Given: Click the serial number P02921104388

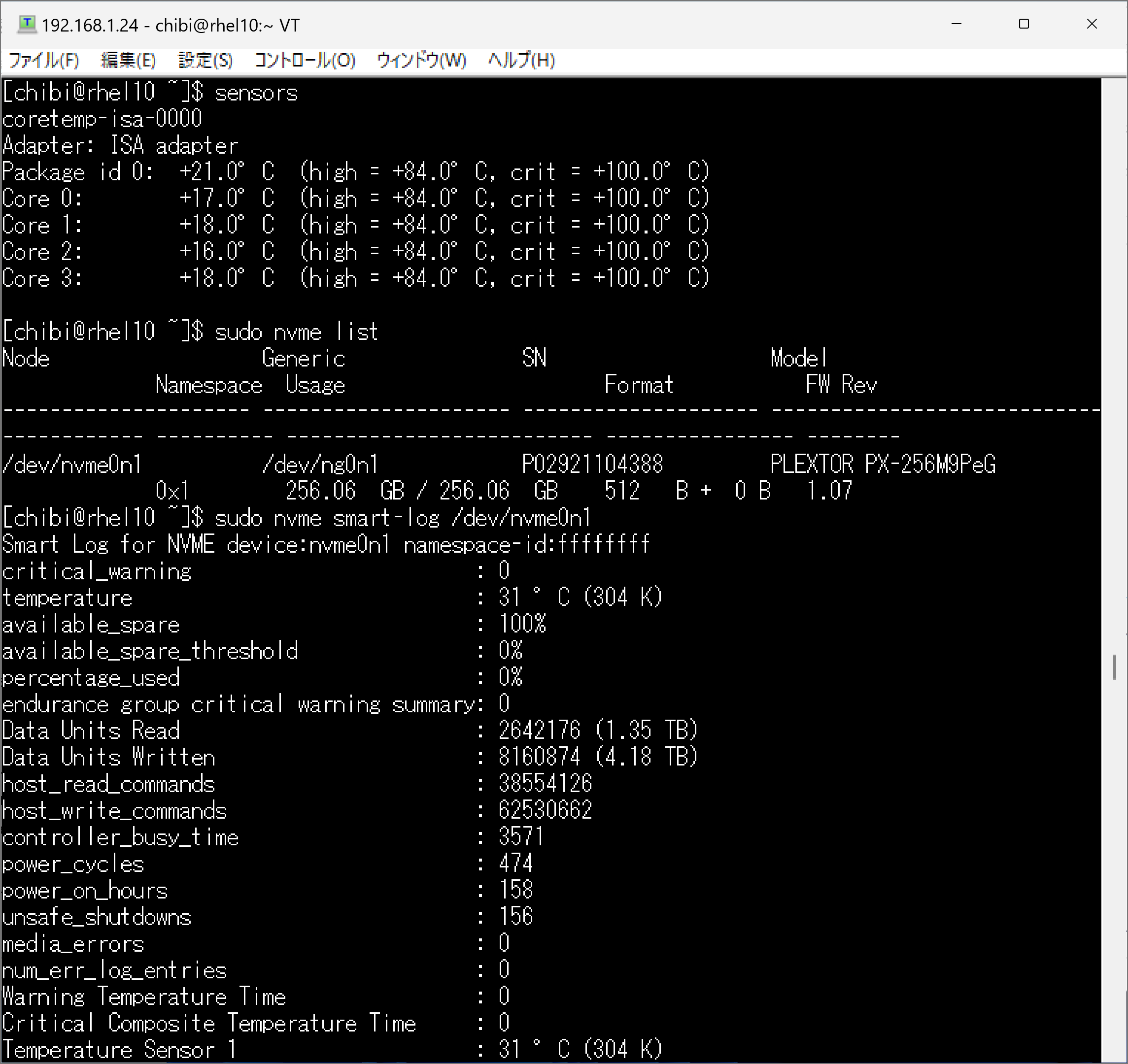Looking at the screenshot, I should point(592,465).
